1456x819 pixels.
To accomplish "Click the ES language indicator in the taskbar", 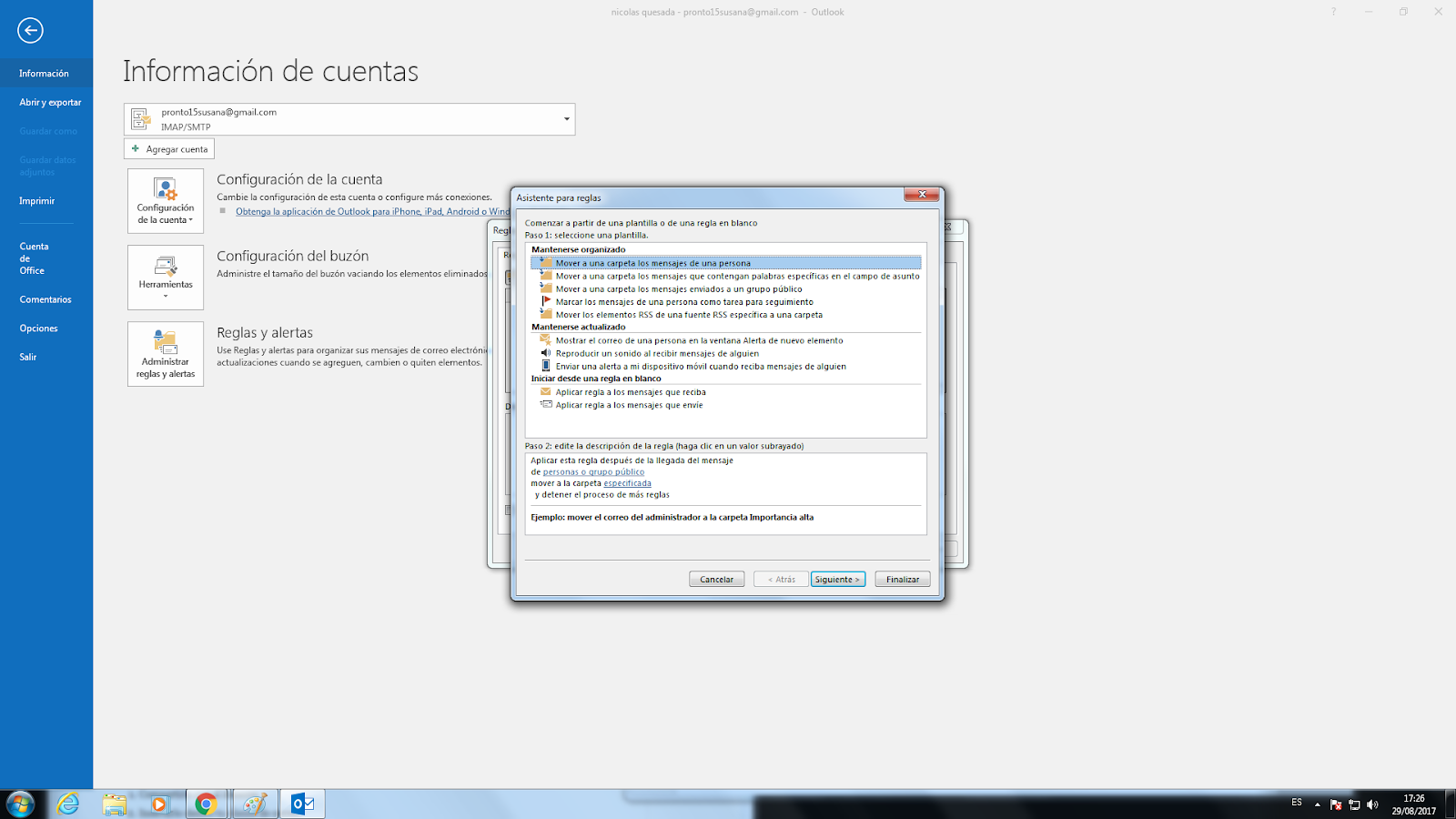I will [1296, 803].
